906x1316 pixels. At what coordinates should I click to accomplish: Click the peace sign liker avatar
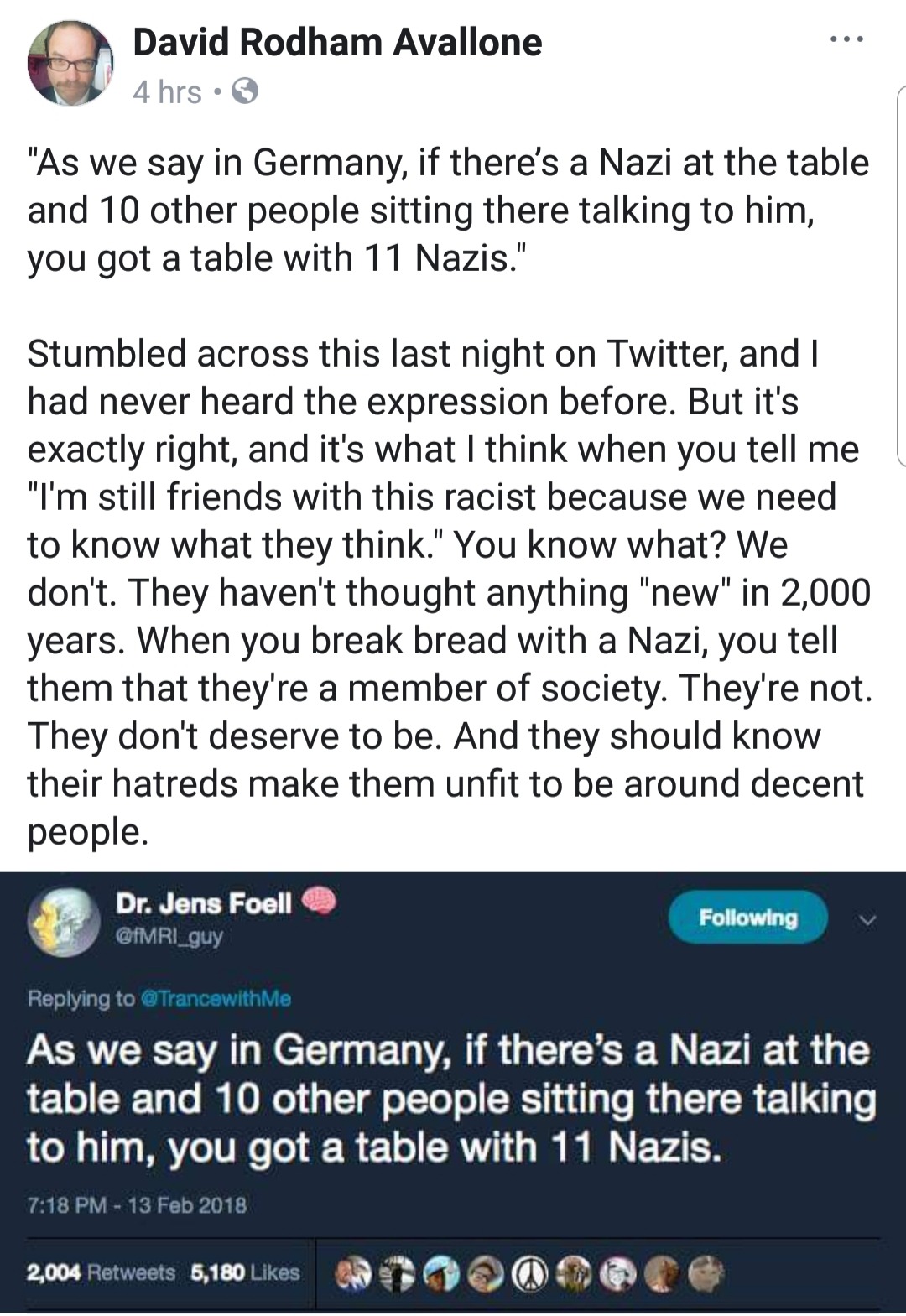(x=529, y=1274)
